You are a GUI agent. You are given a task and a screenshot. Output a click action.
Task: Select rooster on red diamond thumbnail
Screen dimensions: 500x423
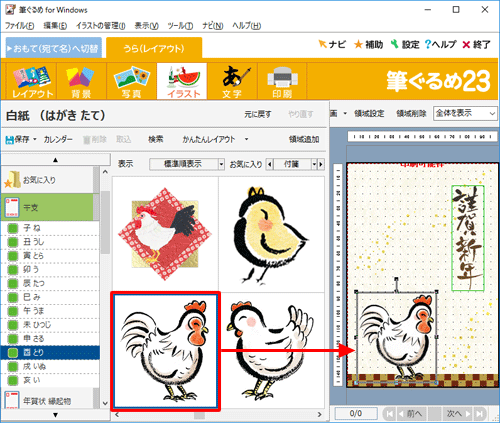pyautogui.click(x=165, y=234)
